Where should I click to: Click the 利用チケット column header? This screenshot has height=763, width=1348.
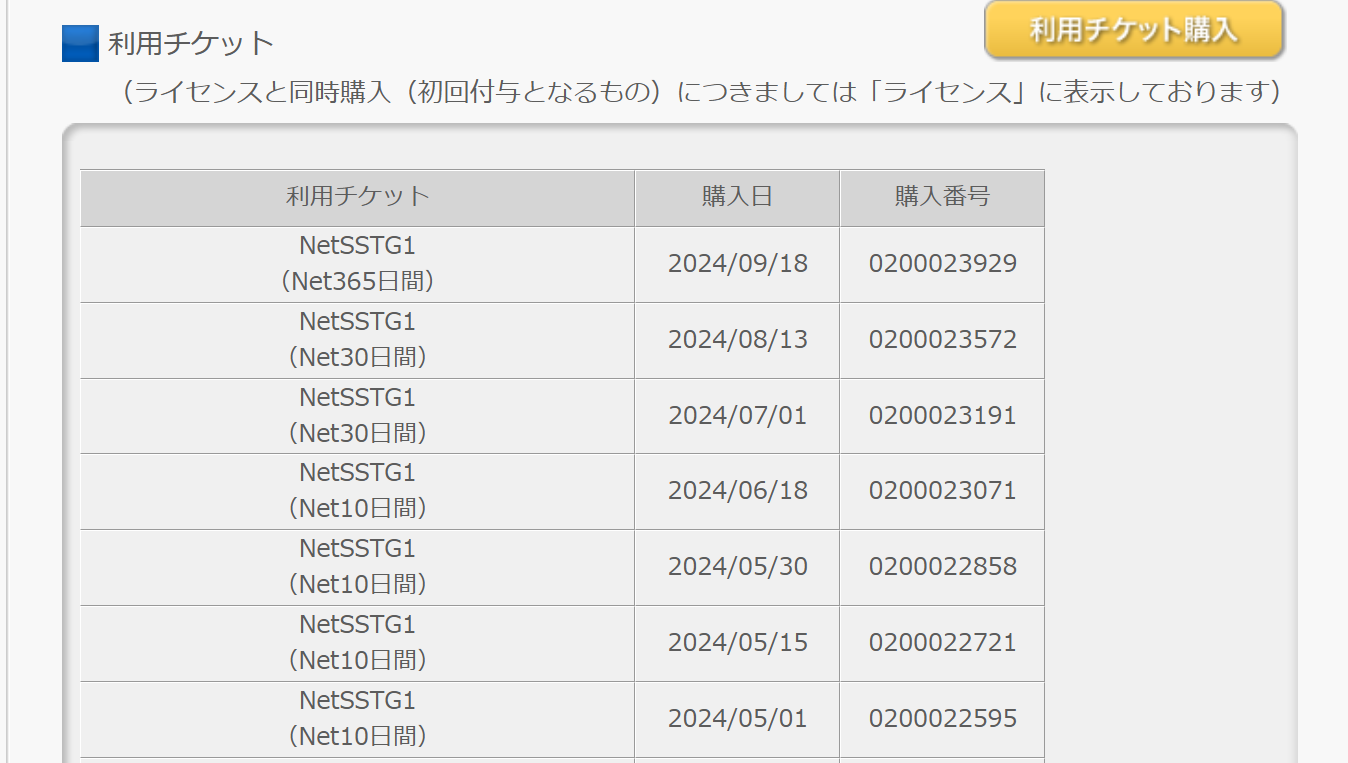[357, 197]
